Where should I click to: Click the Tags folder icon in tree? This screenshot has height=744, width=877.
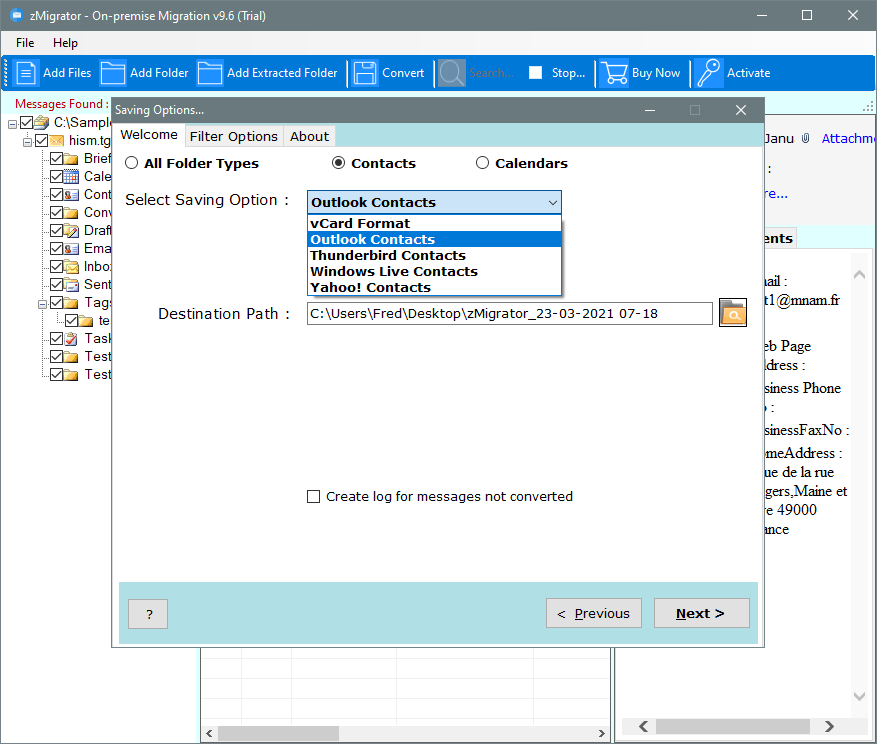tap(71, 303)
